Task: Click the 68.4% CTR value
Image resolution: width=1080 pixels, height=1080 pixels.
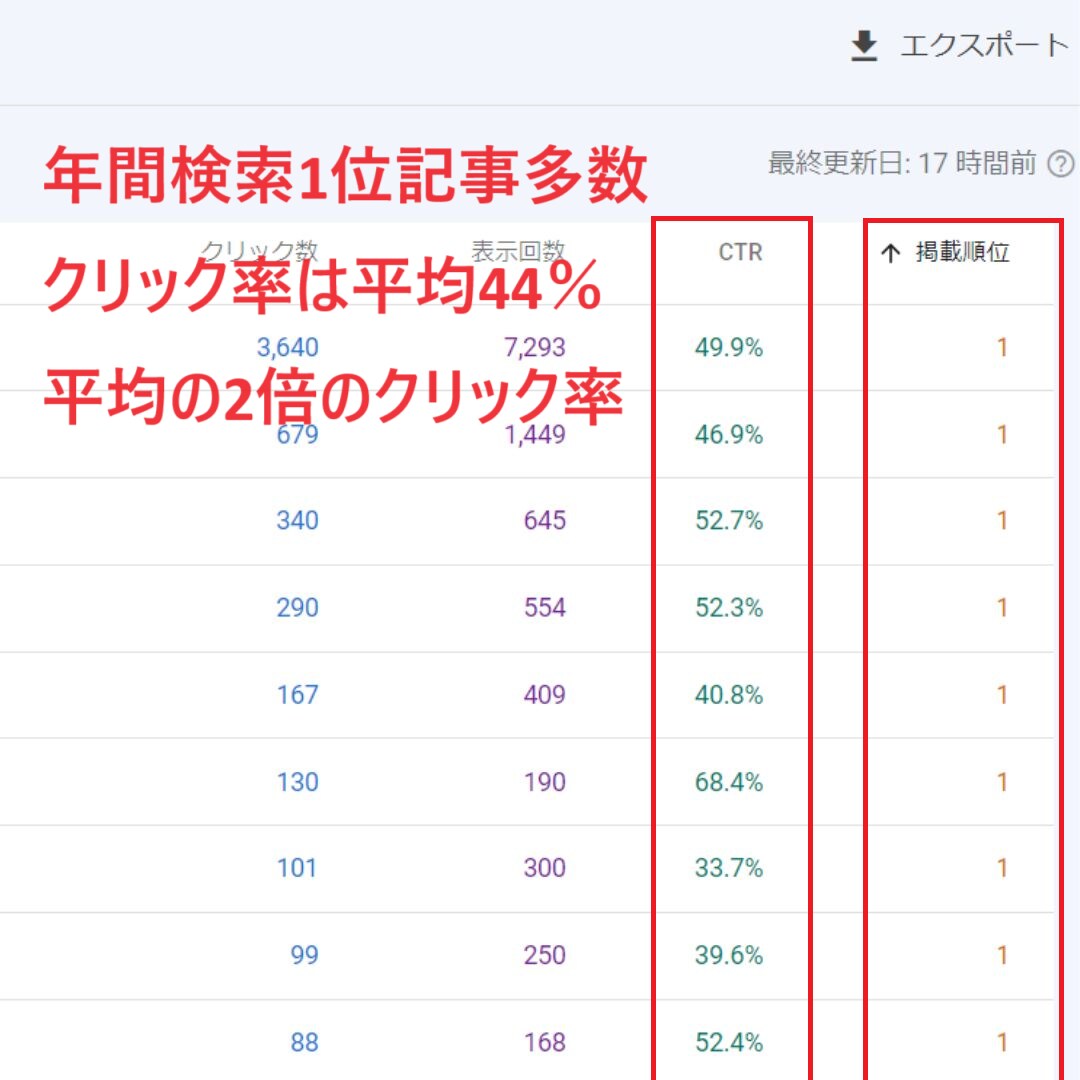Action: (x=729, y=782)
